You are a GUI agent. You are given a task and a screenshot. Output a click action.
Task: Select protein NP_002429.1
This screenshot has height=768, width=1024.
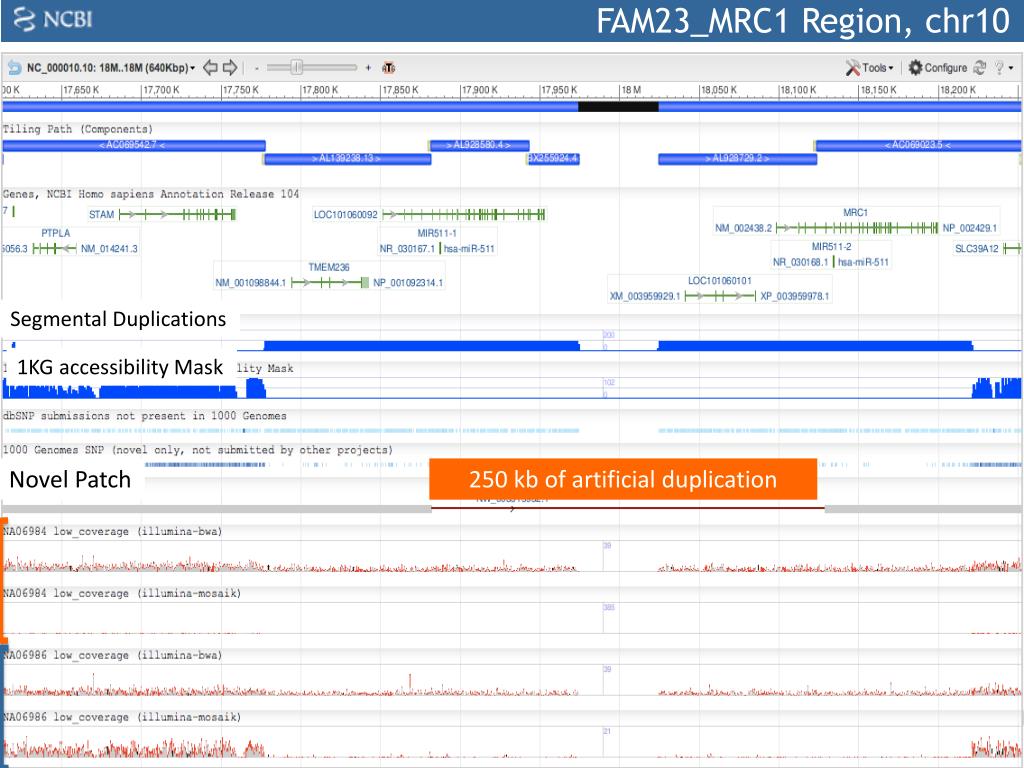pyautogui.click(x=970, y=228)
